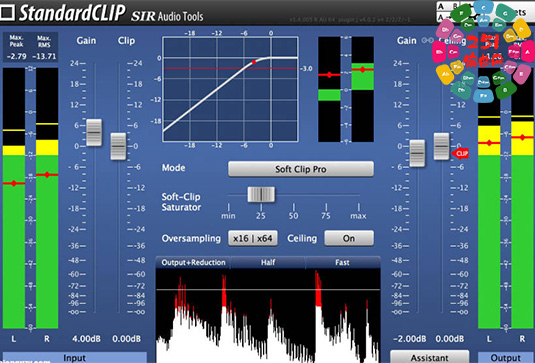Image resolution: width=535 pixels, height=363 pixels.
Task: Reset the Max Peak readout showing -2.79
Action: (x=16, y=56)
